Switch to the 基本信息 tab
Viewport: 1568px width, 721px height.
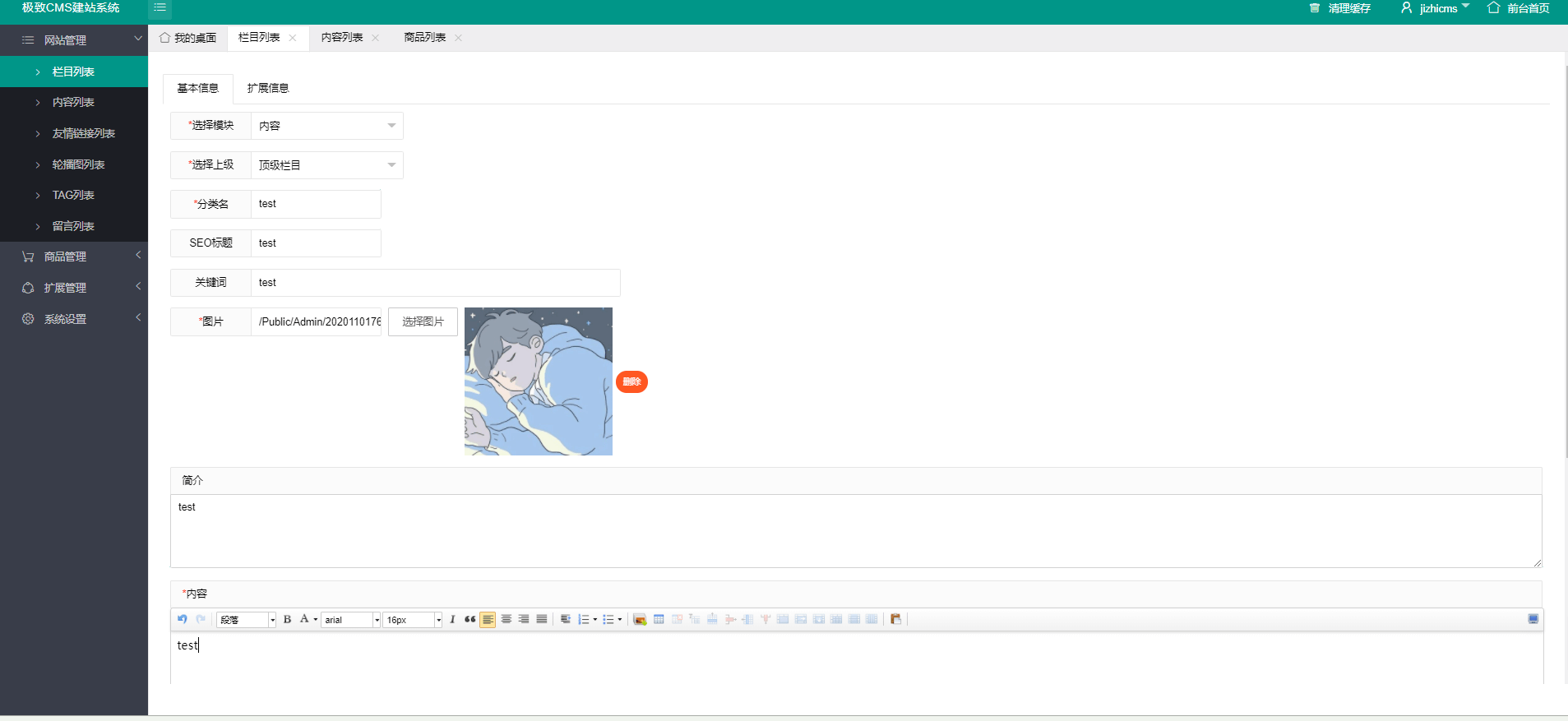click(198, 88)
